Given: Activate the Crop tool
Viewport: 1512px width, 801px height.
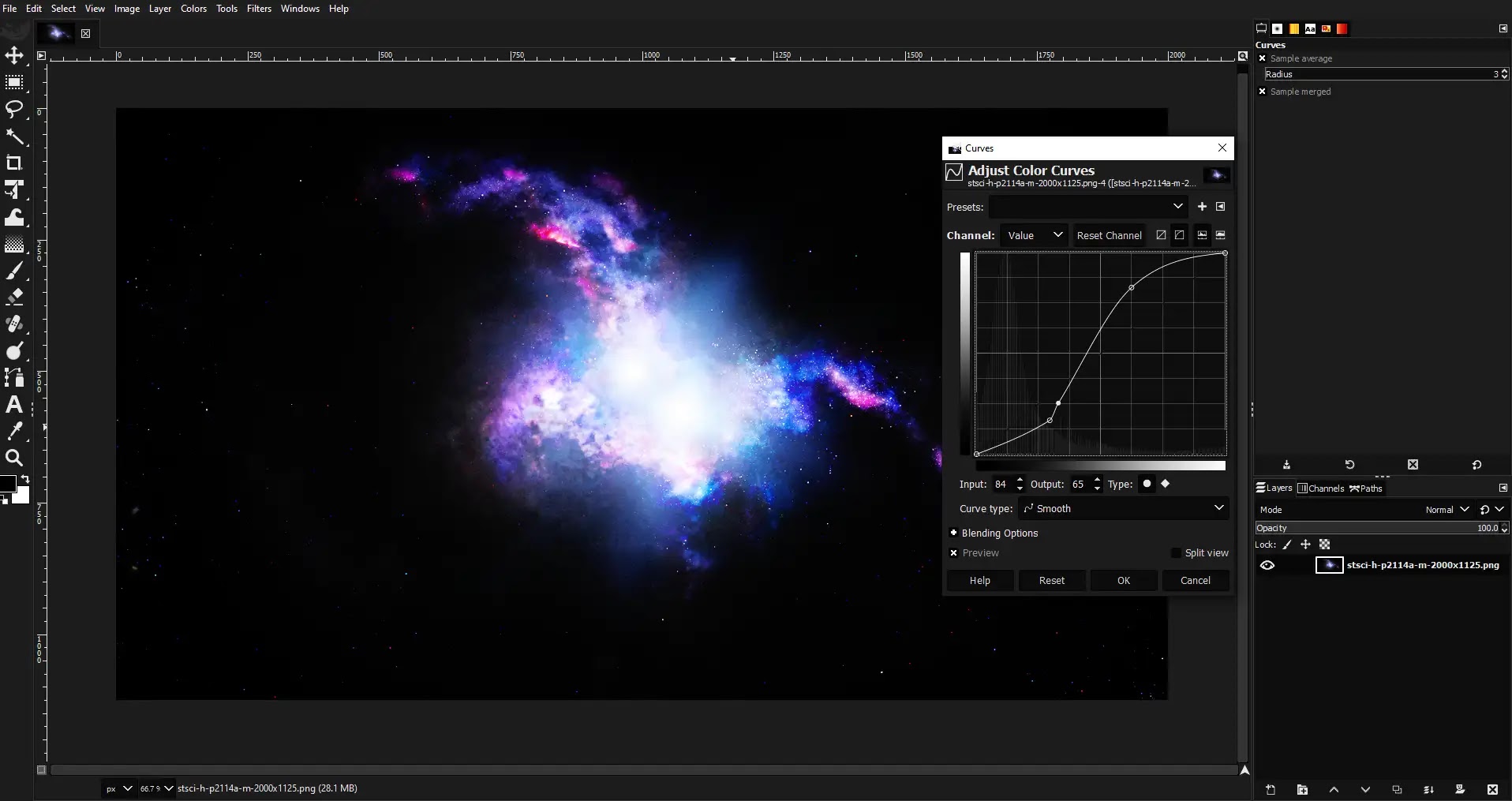Looking at the screenshot, I should (14, 163).
